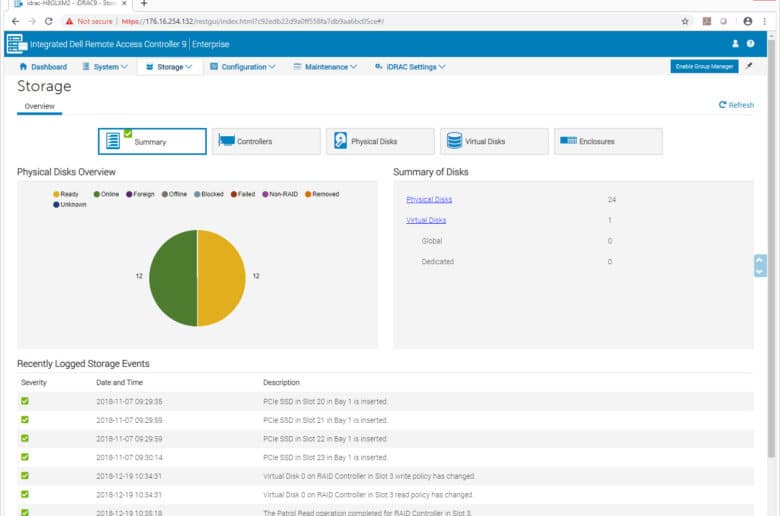Click the pin icon beside Enable Group Manager
Screen dimensions: 780x516
749,66
